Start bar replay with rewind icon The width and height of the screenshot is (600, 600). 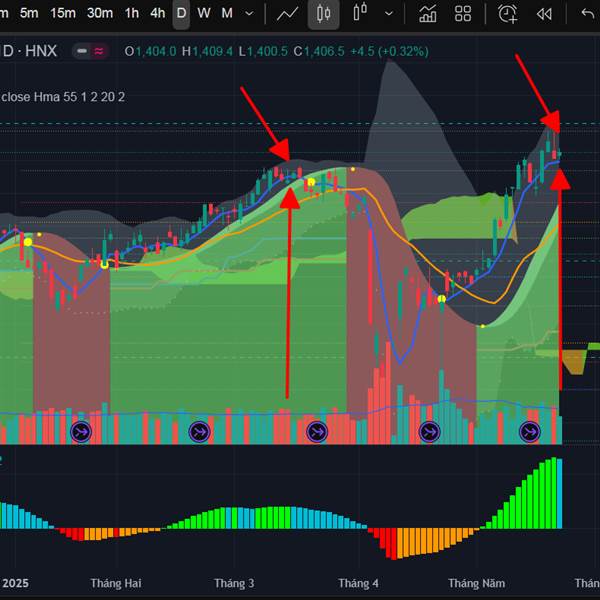coord(544,14)
